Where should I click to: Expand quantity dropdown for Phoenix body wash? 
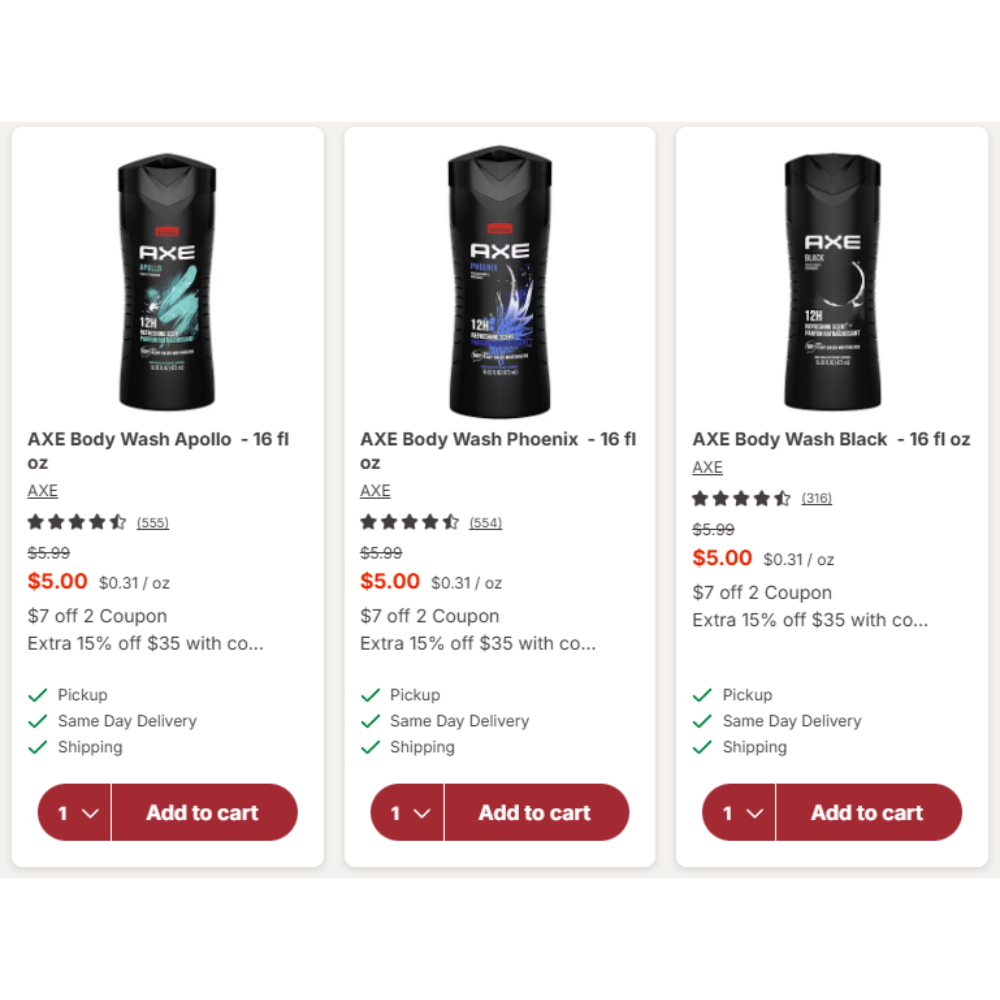coord(408,812)
